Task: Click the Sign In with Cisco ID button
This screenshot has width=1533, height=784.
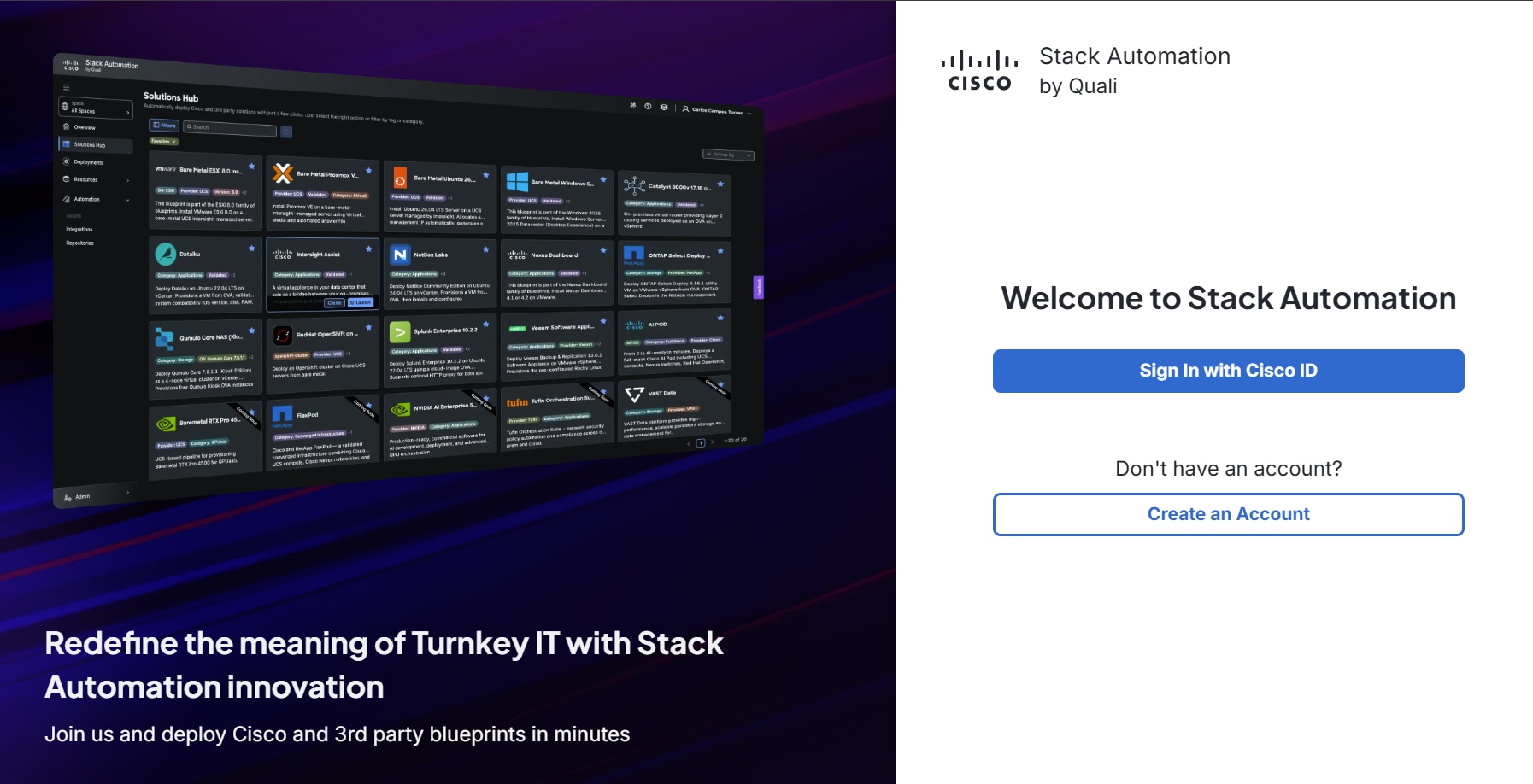Action: pyautogui.click(x=1228, y=371)
